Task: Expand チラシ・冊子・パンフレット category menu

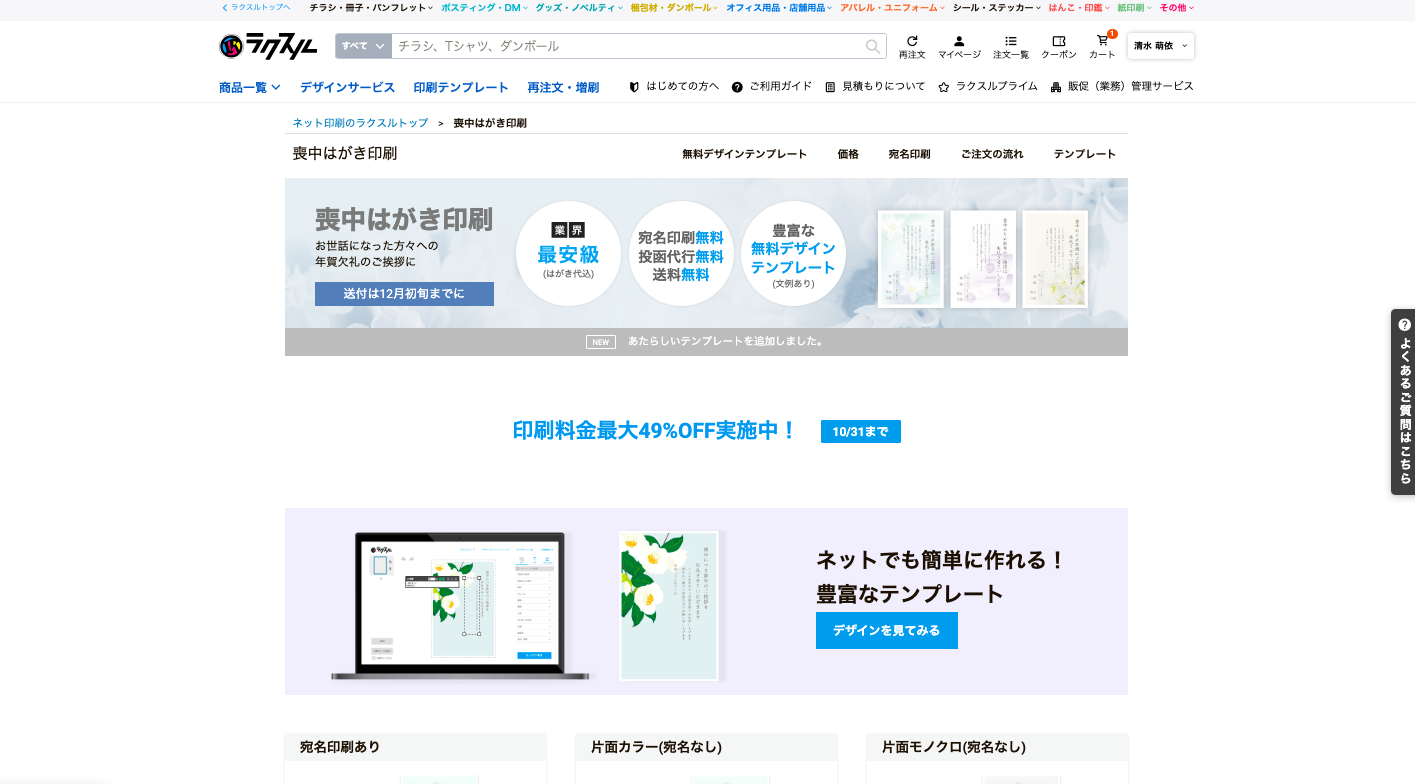Action: click(x=370, y=8)
